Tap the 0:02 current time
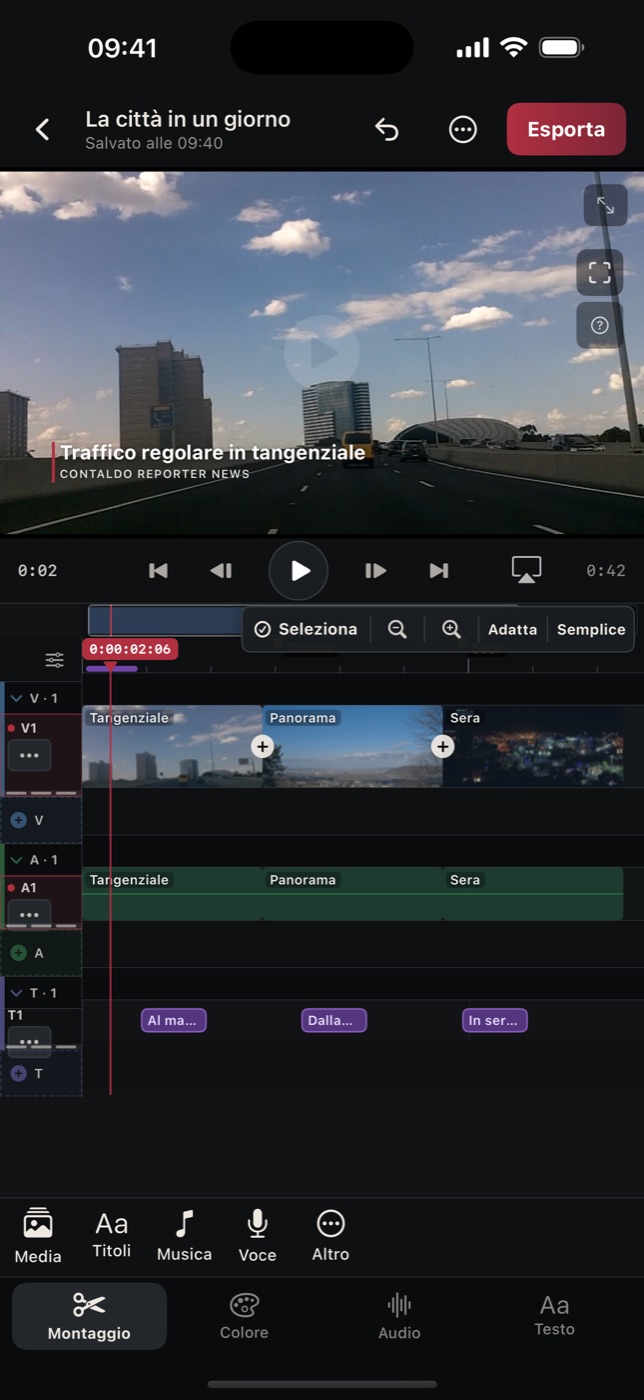The width and height of the screenshot is (644, 1400). (37, 570)
